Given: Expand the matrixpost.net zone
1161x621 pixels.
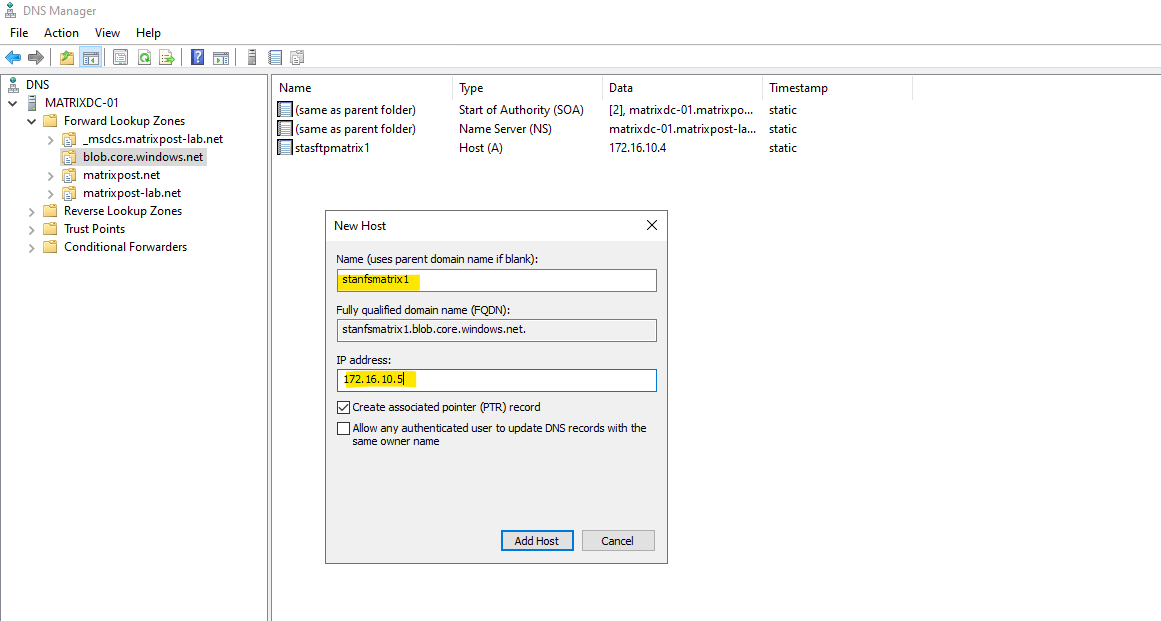Looking at the screenshot, I should 50,175.
